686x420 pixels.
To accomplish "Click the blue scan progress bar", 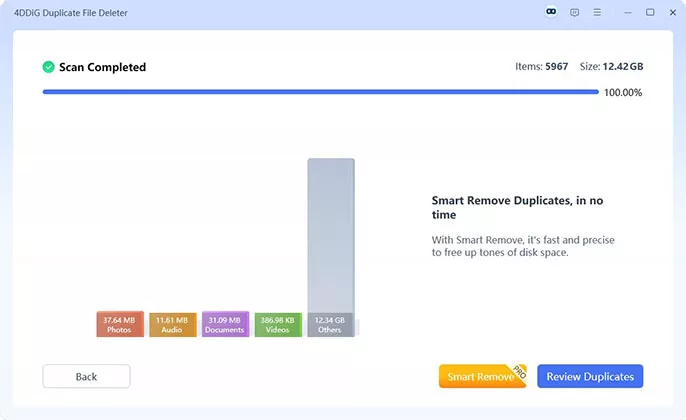I will point(320,92).
